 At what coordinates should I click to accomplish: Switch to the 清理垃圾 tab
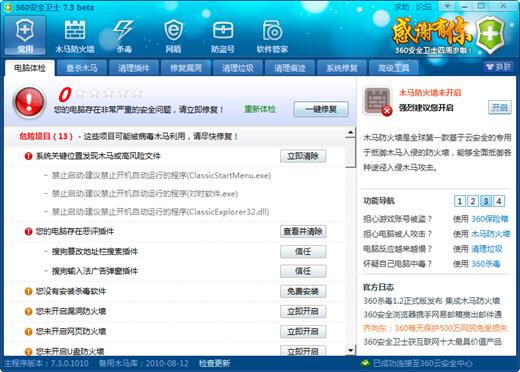pos(238,68)
